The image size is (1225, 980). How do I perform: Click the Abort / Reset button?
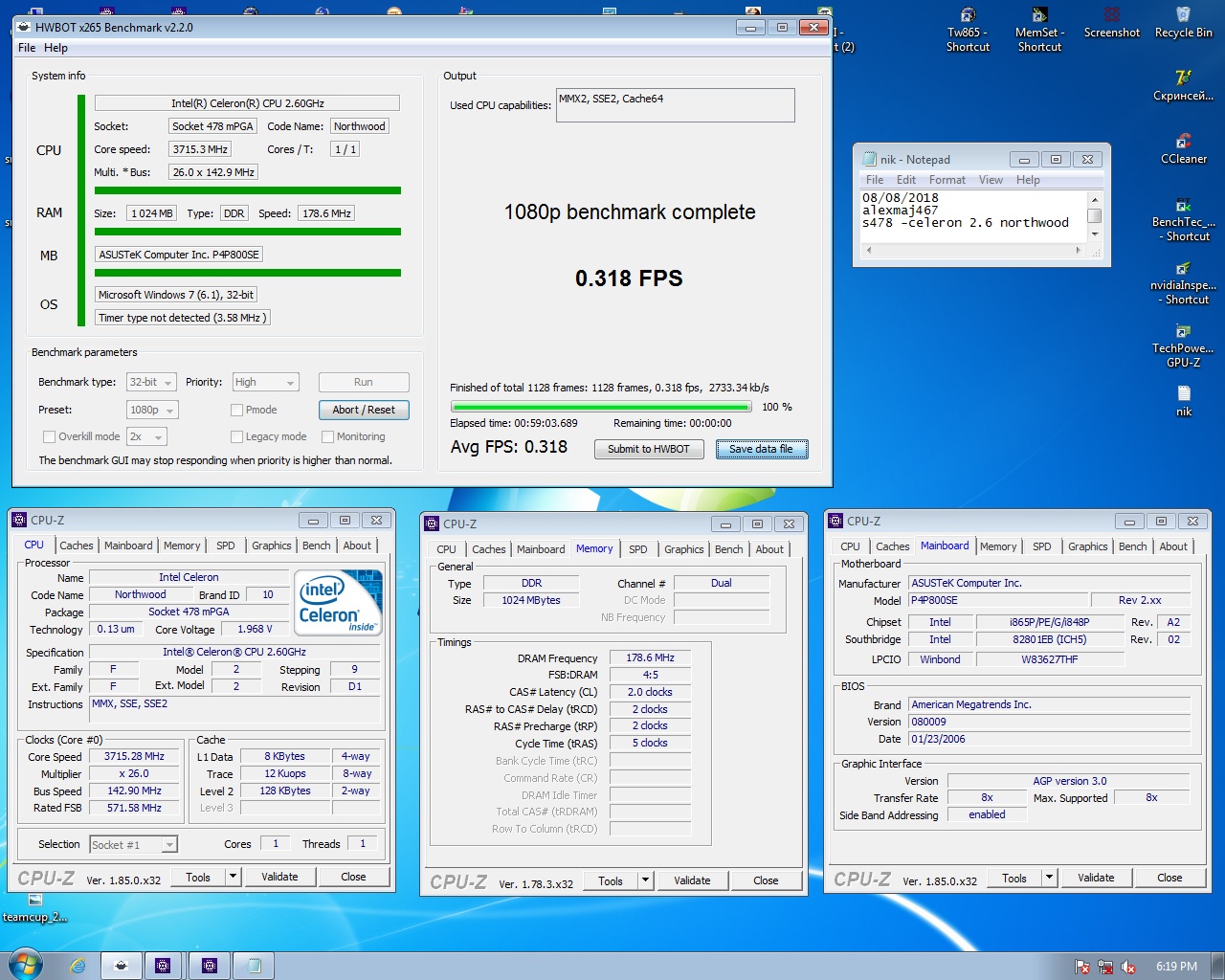coord(364,410)
